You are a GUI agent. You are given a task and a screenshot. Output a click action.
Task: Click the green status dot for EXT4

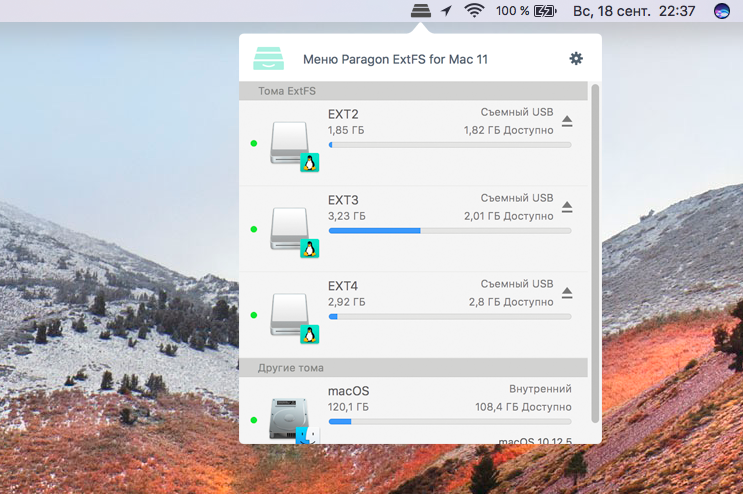tap(254, 315)
